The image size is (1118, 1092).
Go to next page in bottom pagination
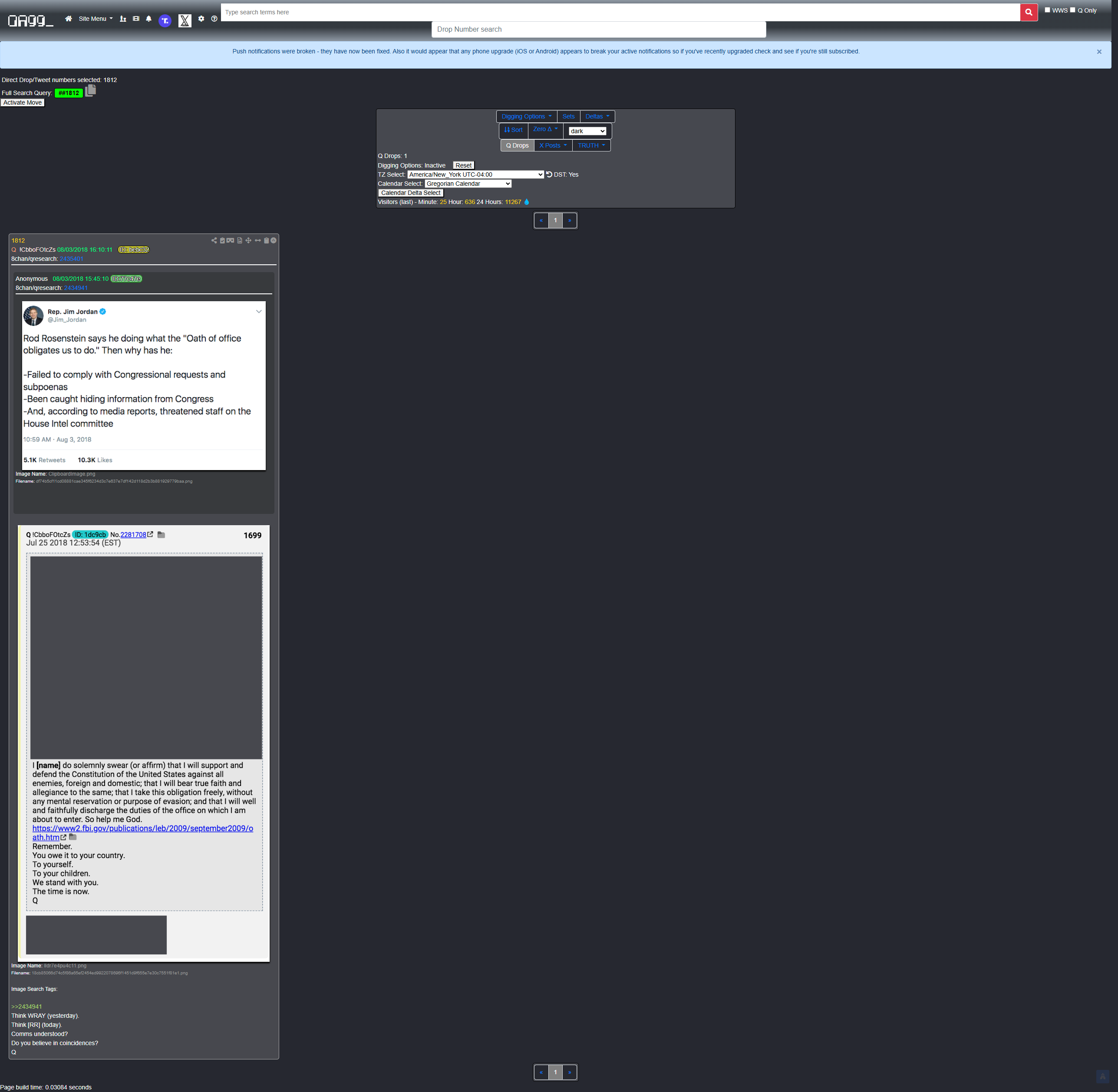[570, 1072]
